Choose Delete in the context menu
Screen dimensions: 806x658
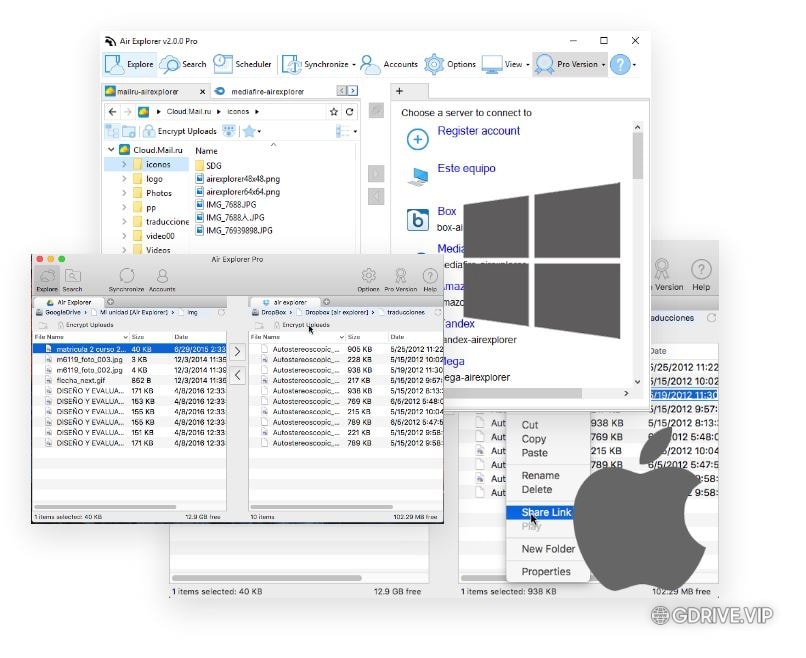537,489
